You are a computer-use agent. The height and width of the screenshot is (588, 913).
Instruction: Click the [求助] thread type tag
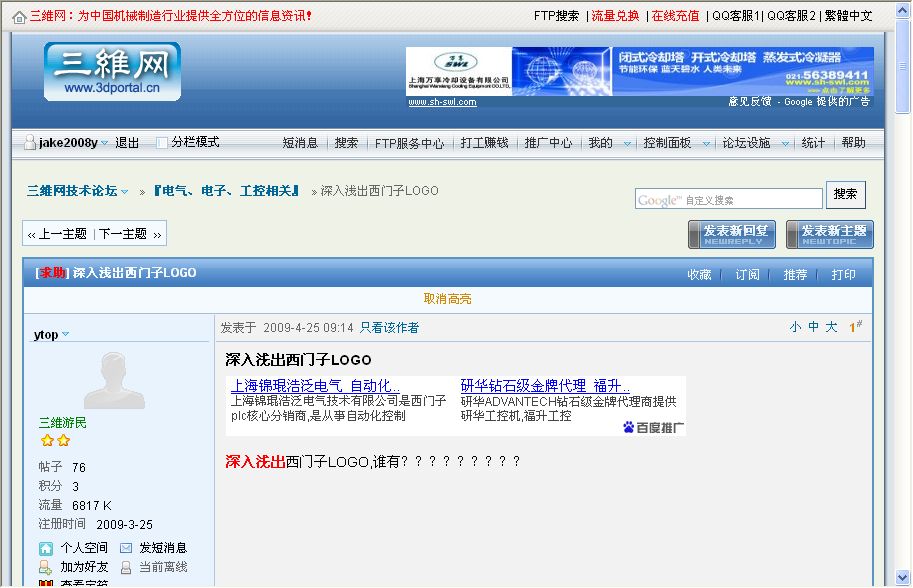click(52, 272)
